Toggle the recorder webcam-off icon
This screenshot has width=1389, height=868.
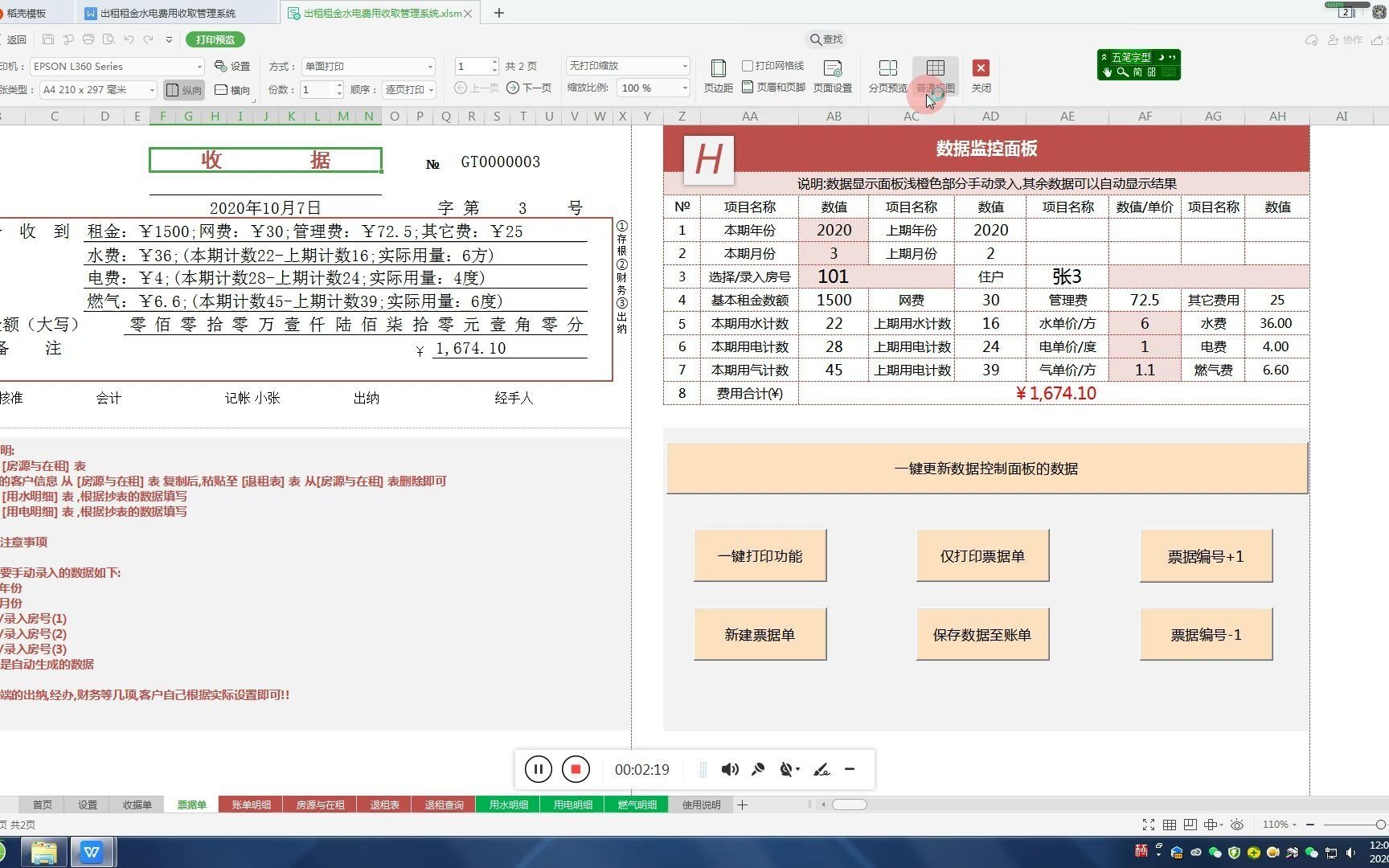[787, 769]
